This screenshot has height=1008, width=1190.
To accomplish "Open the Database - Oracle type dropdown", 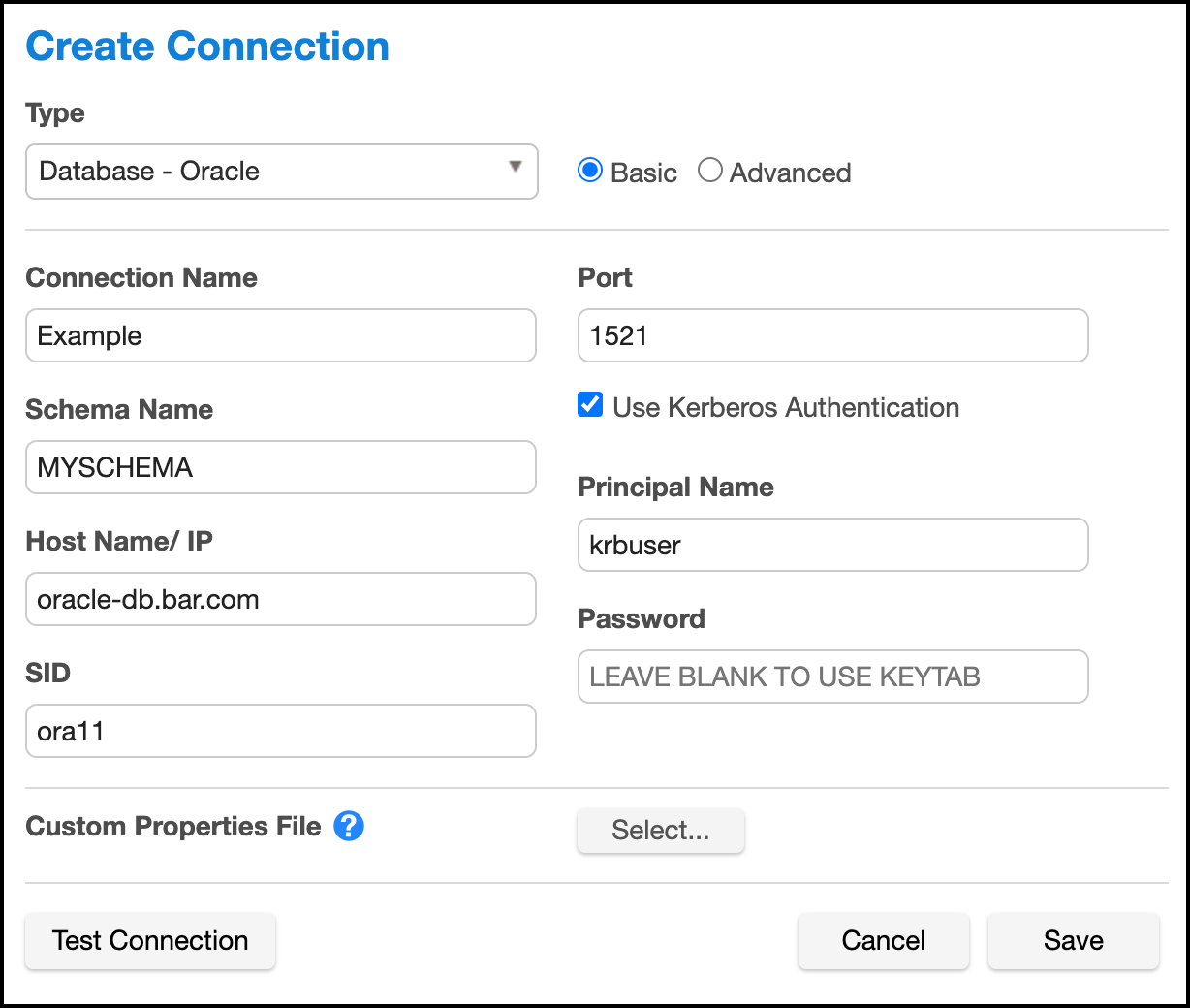I will (281, 172).
